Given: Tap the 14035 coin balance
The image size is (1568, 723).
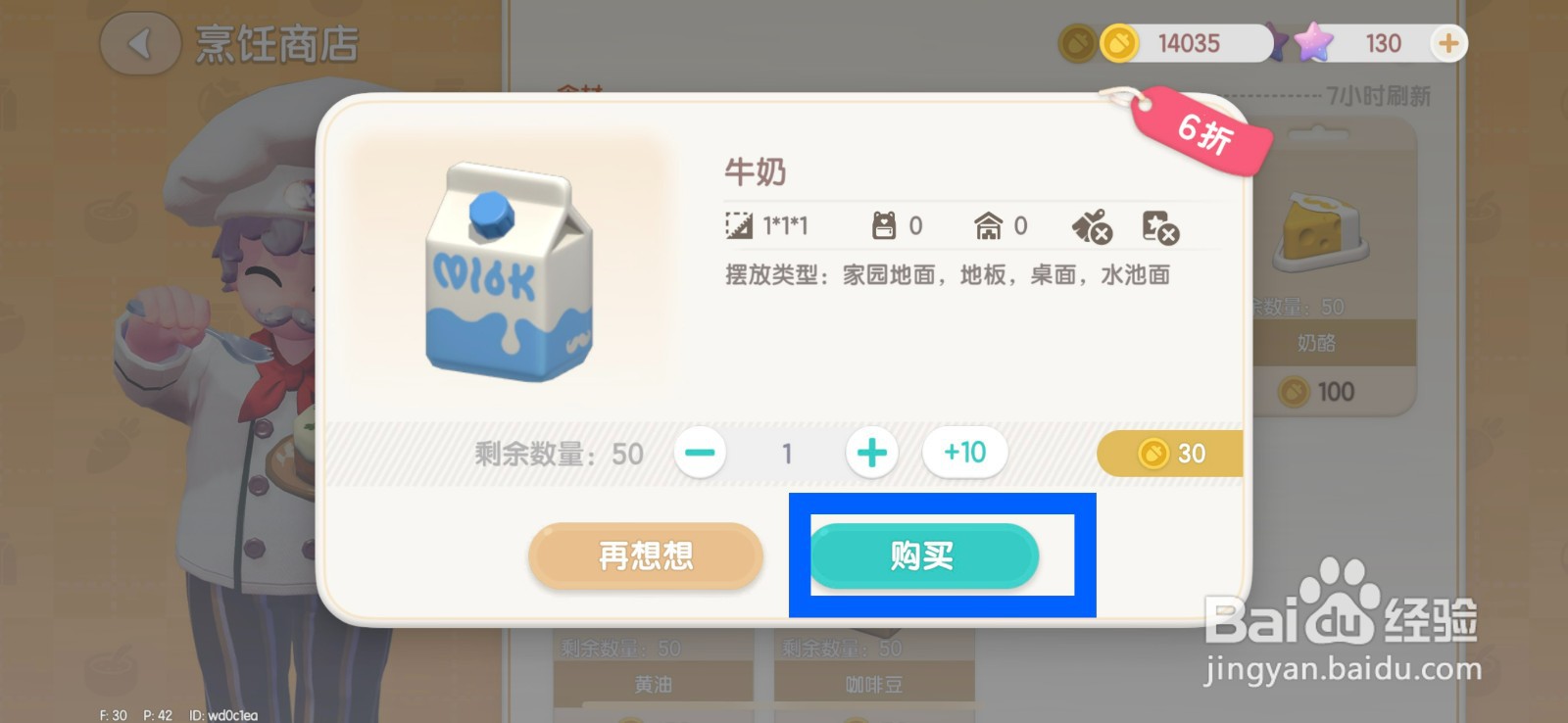Looking at the screenshot, I should click(x=1189, y=43).
